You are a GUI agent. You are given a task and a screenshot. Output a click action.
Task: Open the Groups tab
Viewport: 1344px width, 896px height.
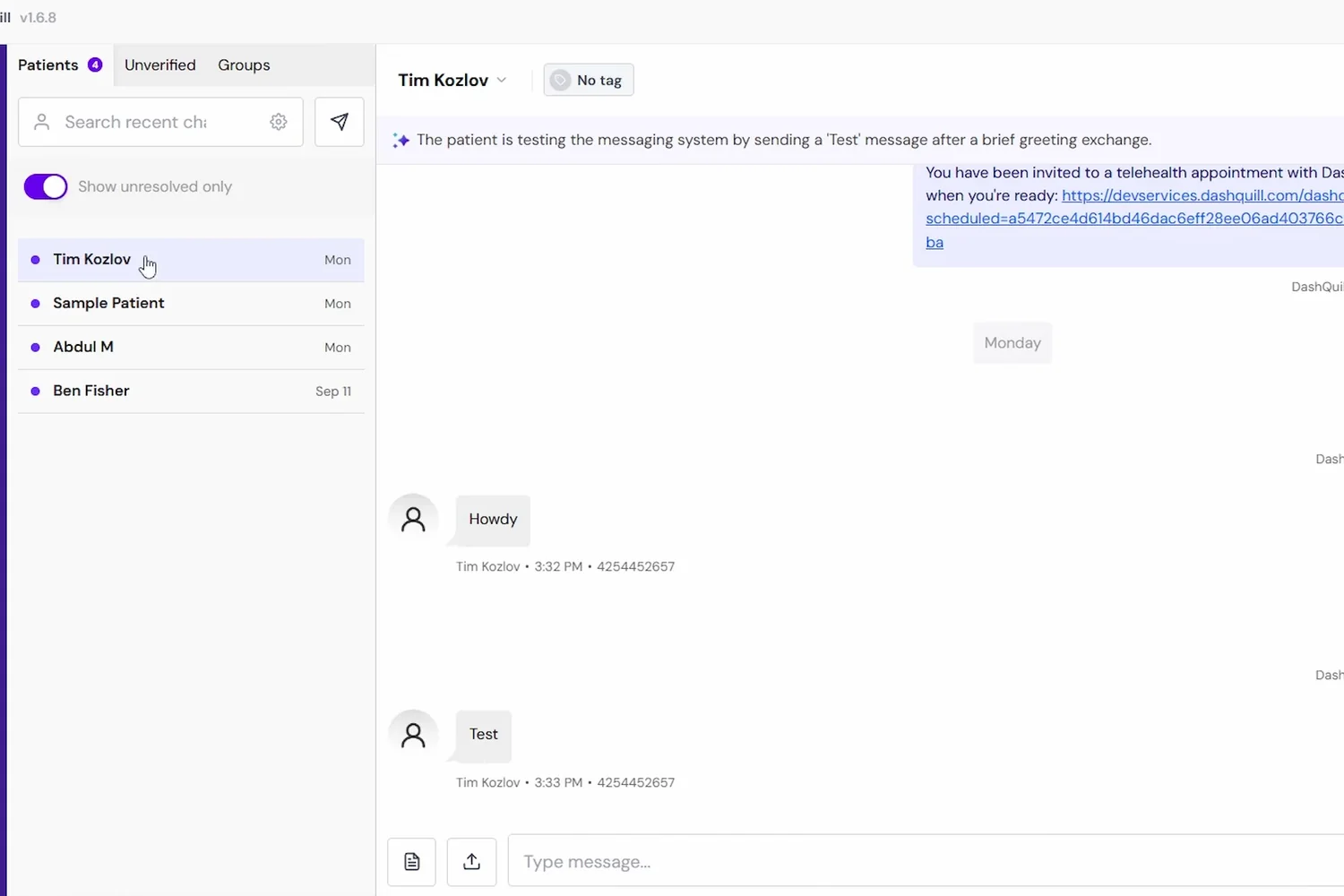244,65
